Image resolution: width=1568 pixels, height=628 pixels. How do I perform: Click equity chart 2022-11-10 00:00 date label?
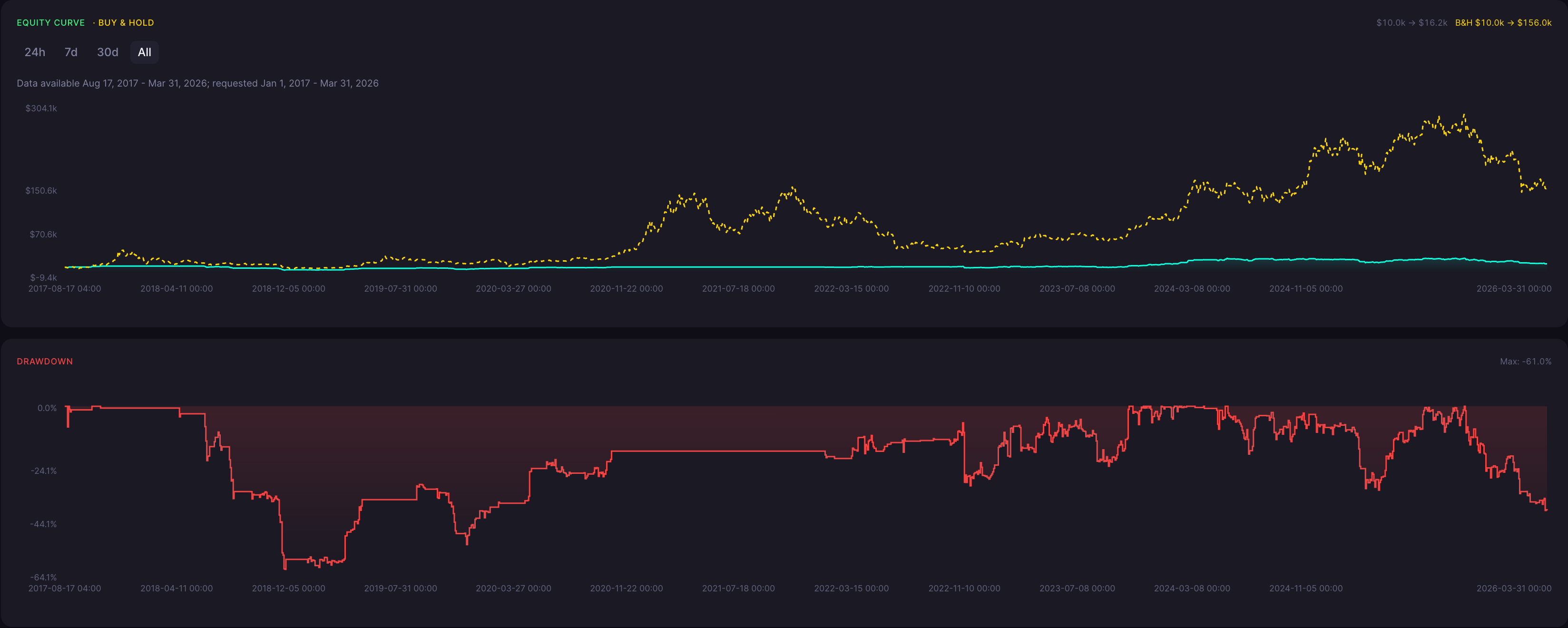click(964, 288)
